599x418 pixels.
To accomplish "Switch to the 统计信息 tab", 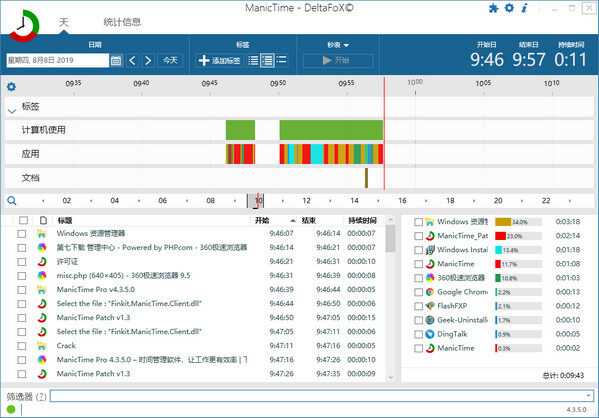I will [x=122, y=22].
